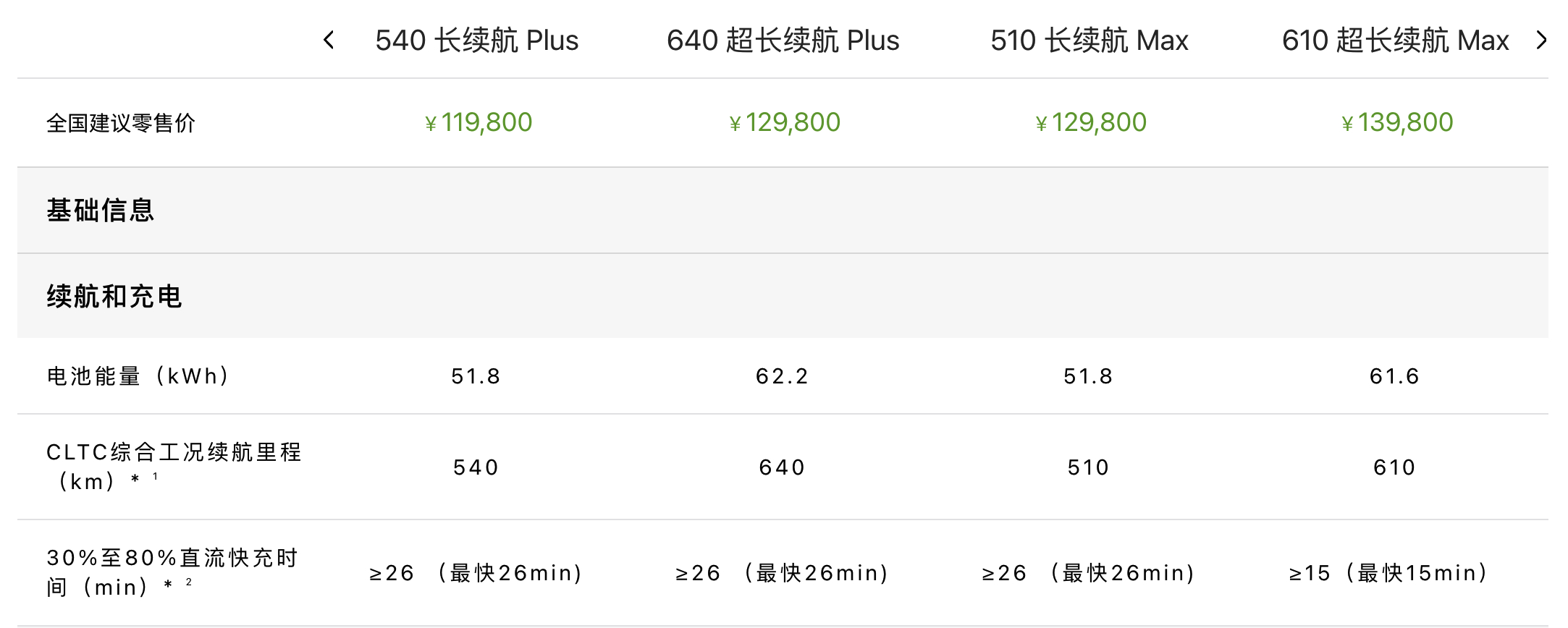
Task: Click the ¥139,800 price
Action: coord(1396,122)
